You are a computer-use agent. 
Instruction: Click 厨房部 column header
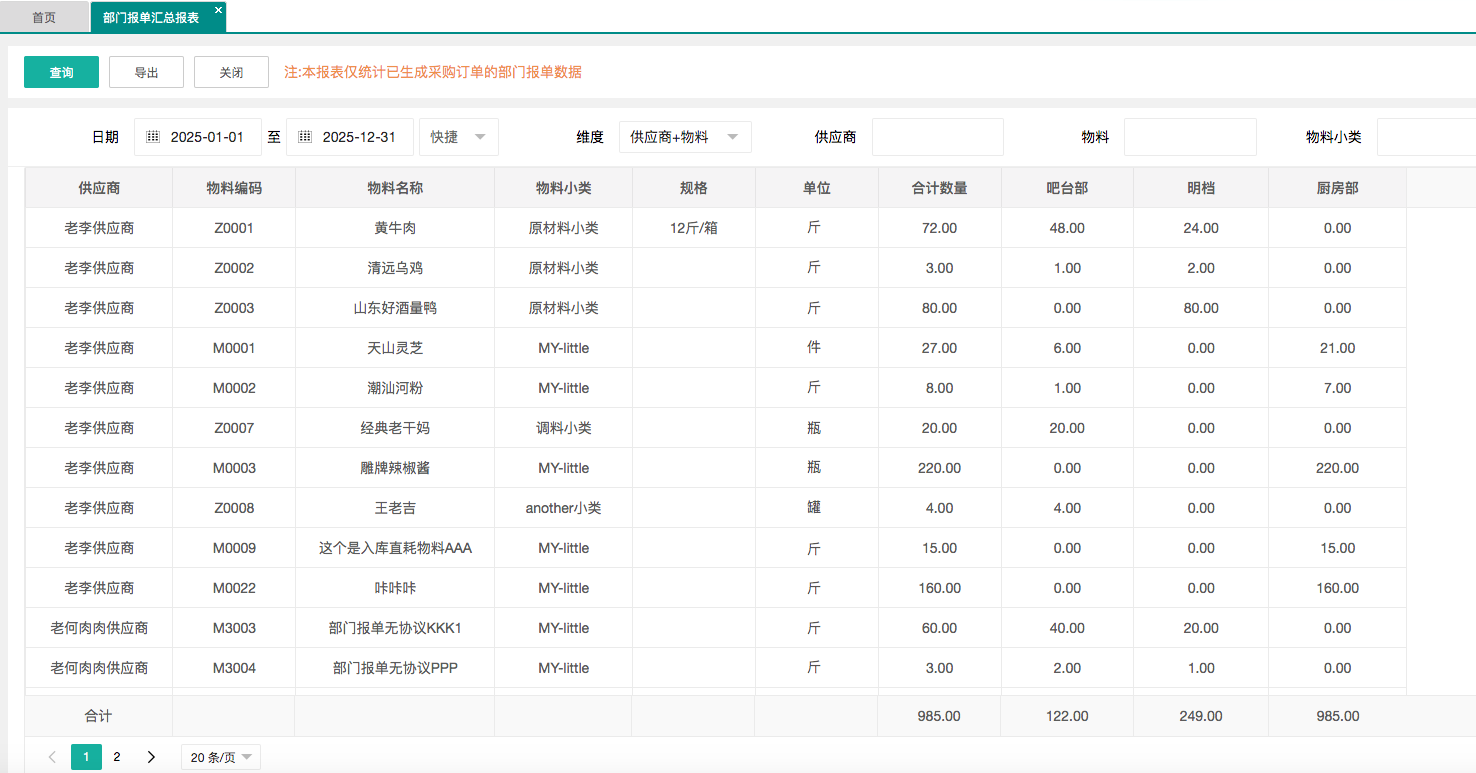(1337, 188)
